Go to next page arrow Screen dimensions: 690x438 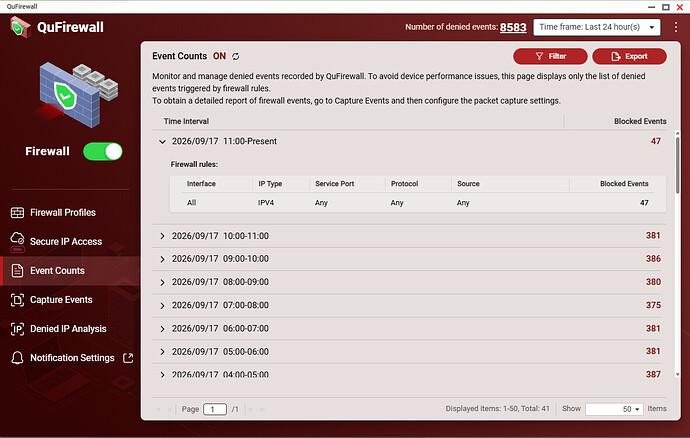(251, 409)
